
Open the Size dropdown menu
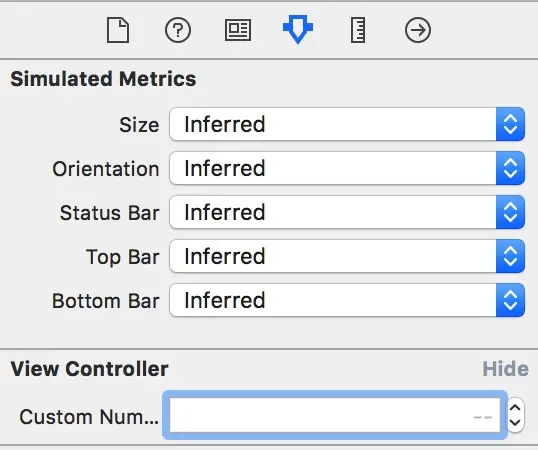pyautogui.click(x=347, y=124)
